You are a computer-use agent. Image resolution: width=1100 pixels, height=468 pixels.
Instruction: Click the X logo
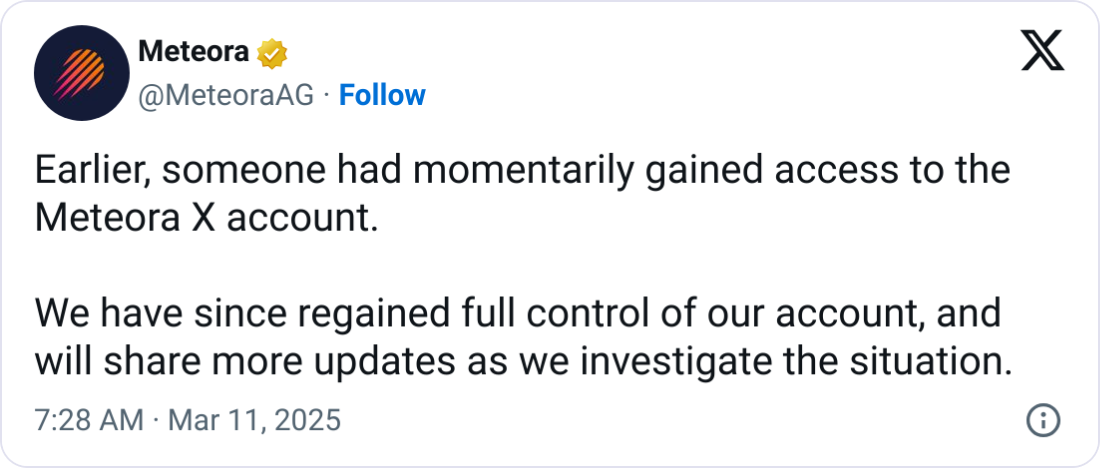pos(1042,52)
